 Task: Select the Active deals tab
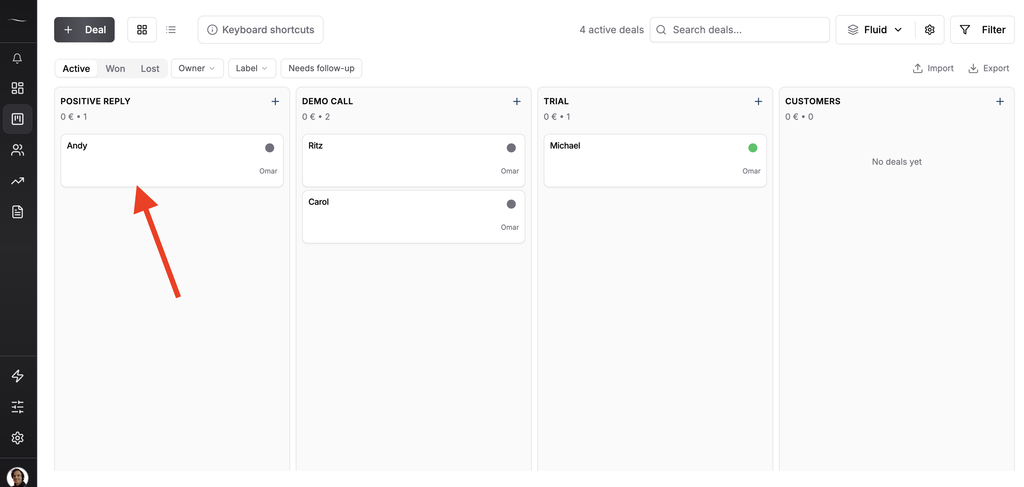pyautogui.click(x=76, y=68)
